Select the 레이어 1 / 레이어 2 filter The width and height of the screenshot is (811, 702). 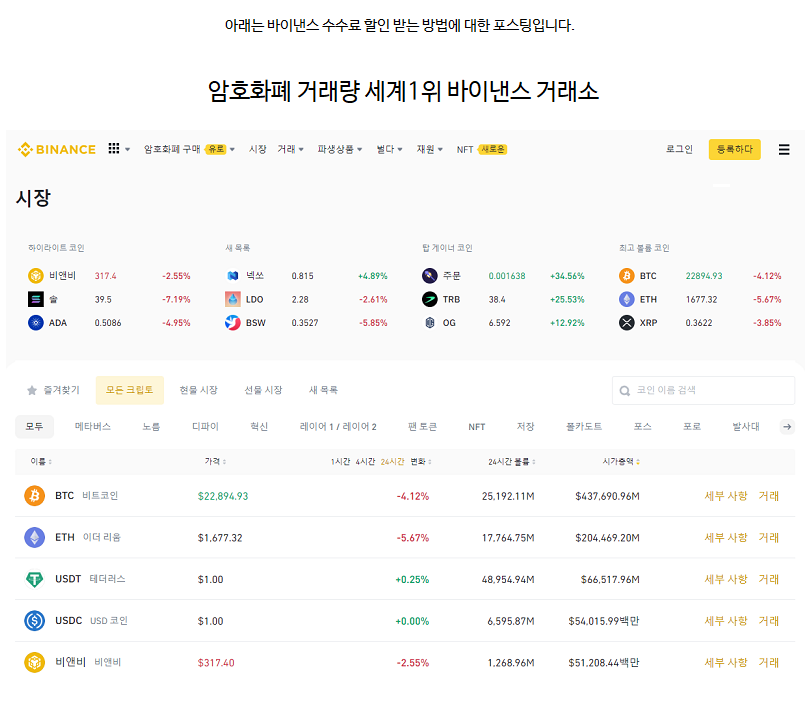[338, 427]
